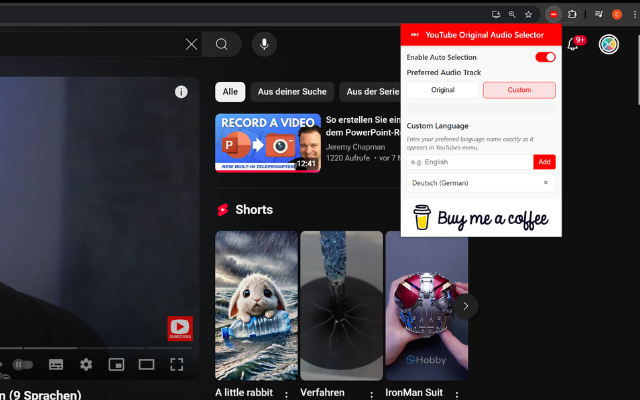Click the red Add button

tap(544, 162)
